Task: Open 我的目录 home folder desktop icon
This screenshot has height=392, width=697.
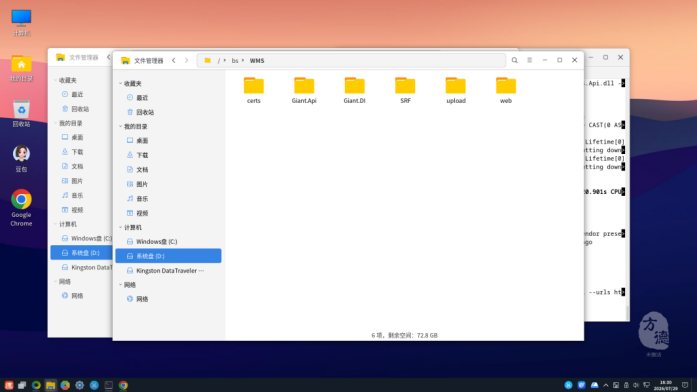Action: click(x=21, y=68)
